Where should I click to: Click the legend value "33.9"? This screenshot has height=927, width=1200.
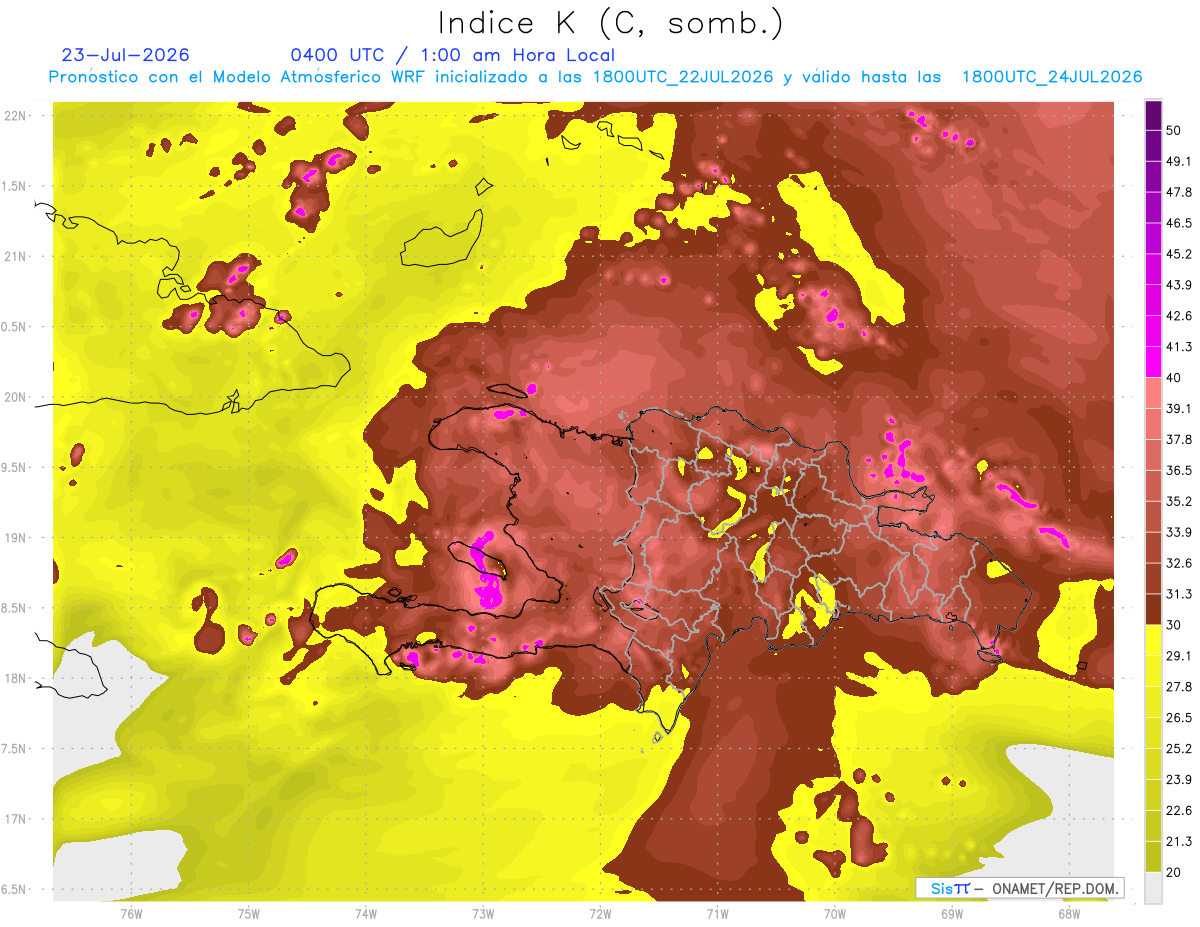(1178, 532)
